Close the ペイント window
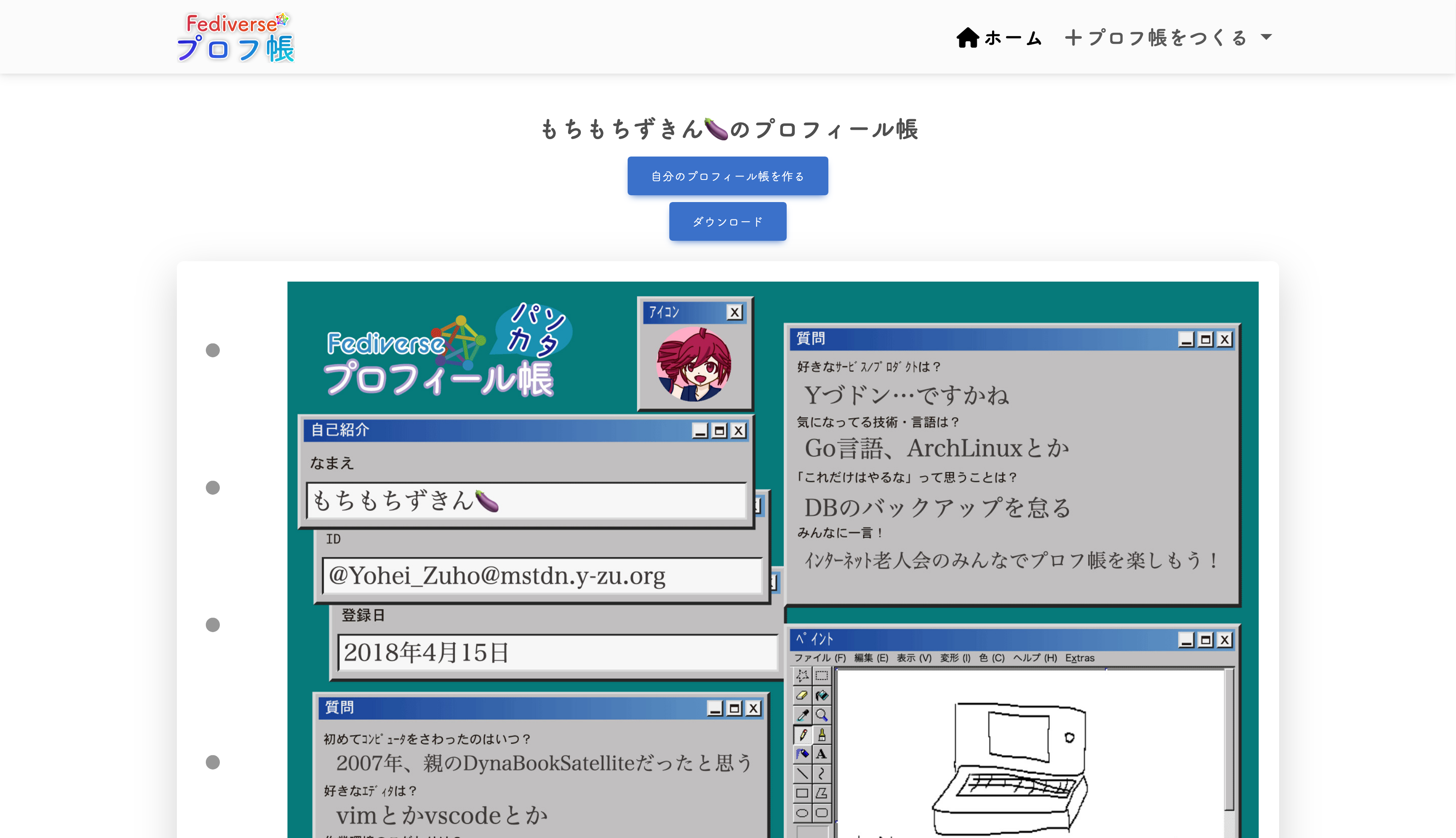1456x838 pixels. point(1226,640)
